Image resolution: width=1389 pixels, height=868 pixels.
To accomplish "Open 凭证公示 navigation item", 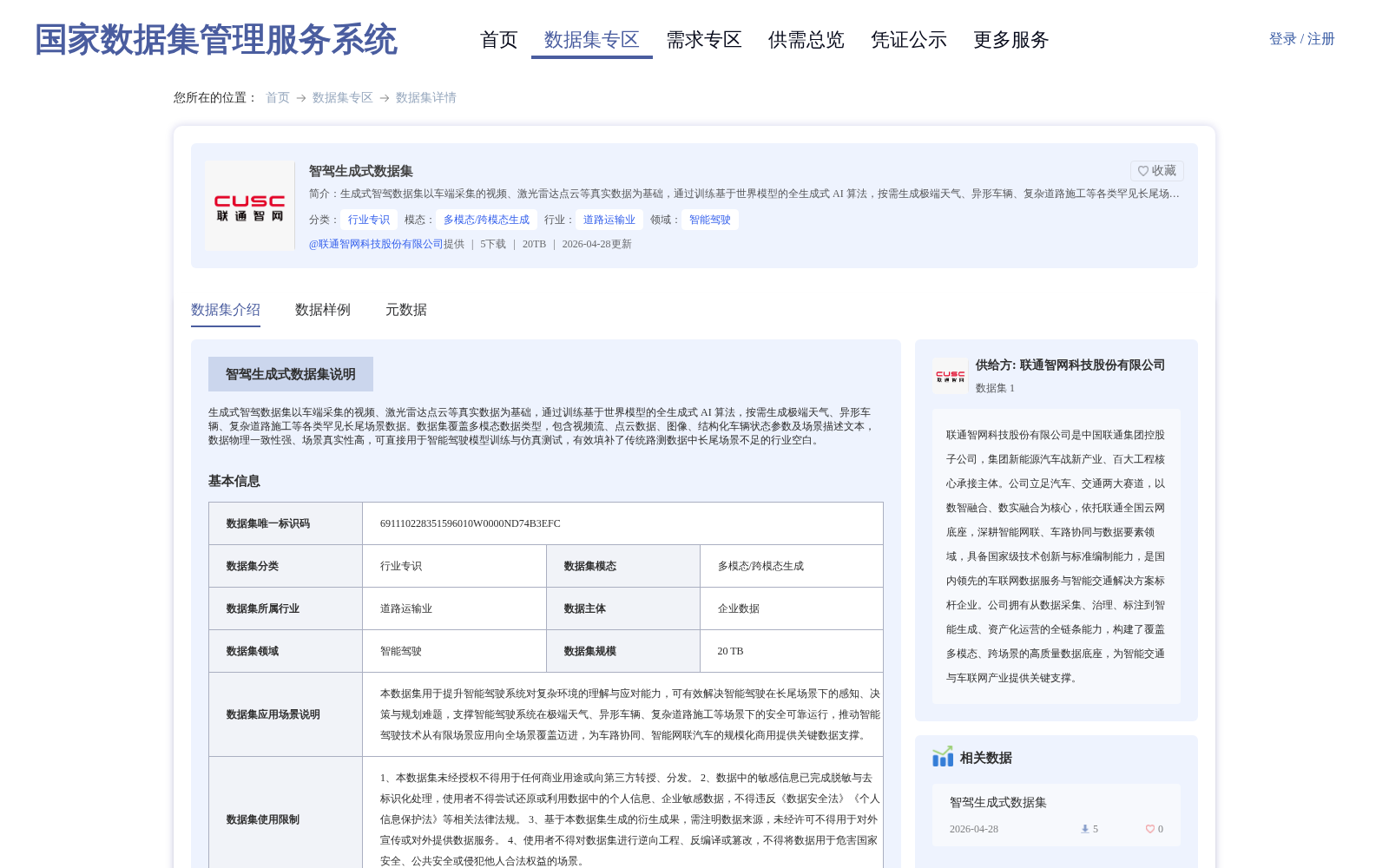I will pos(909,40).
